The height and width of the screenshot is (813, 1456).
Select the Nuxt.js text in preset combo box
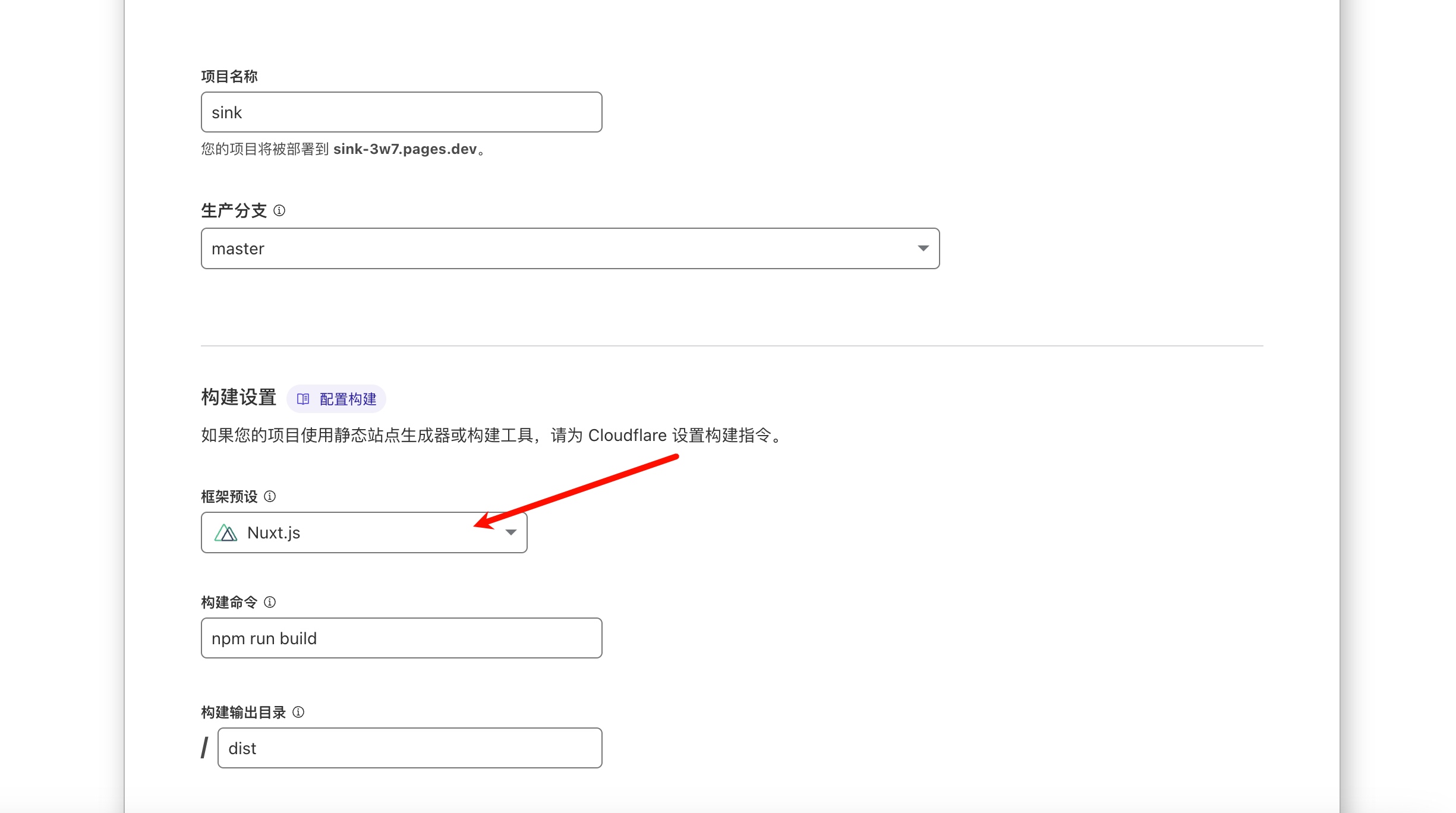273,532
